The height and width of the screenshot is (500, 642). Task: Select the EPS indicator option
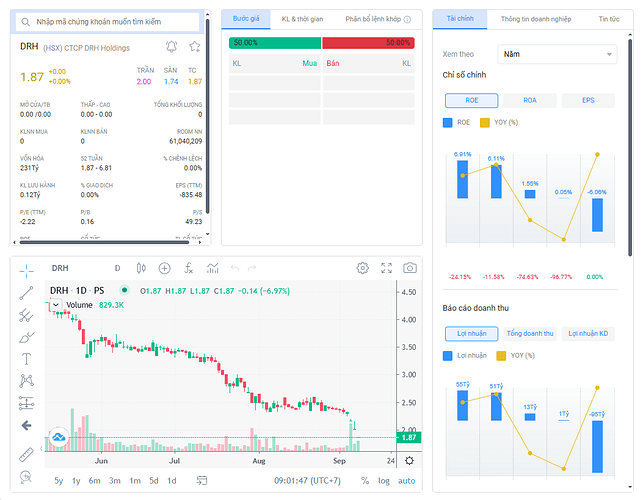(x=588, y=100)
